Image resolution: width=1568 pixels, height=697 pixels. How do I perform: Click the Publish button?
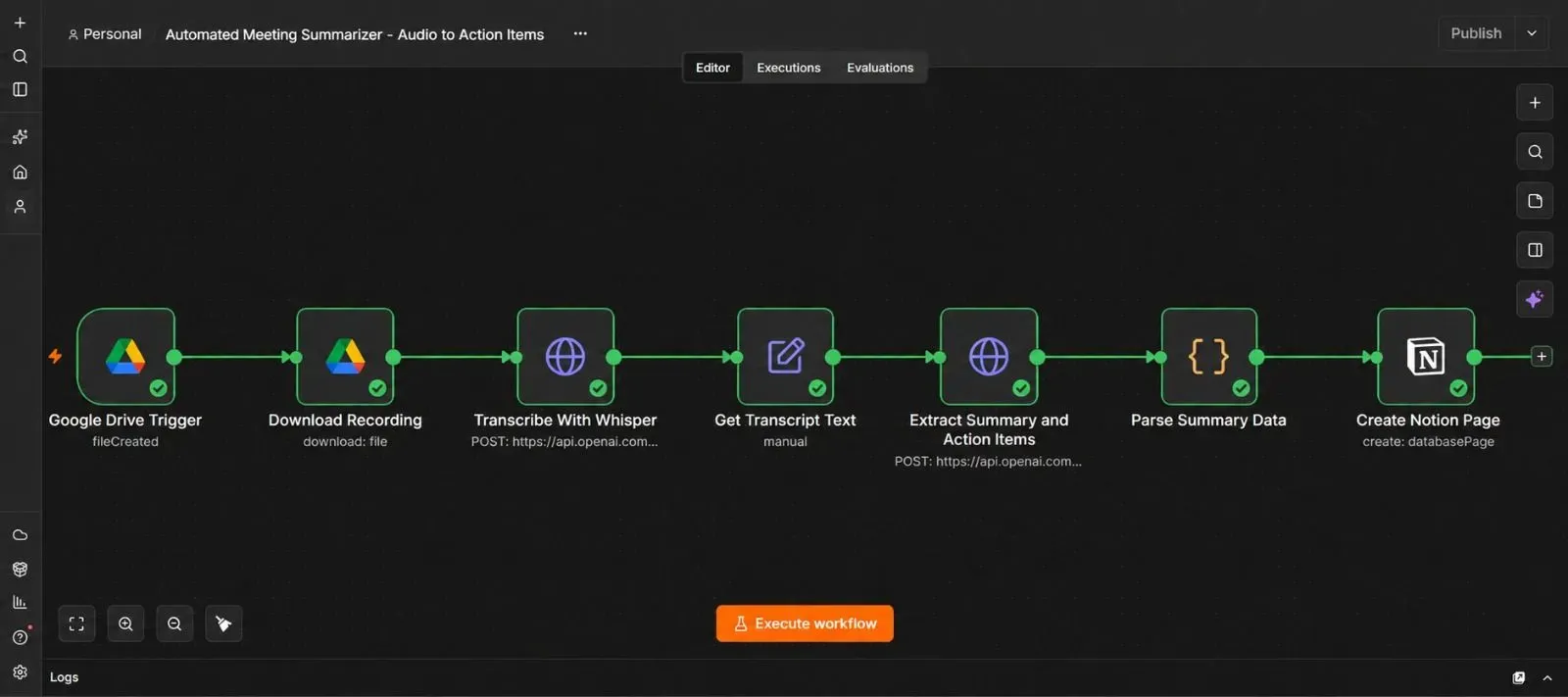tap(1476, 33)
